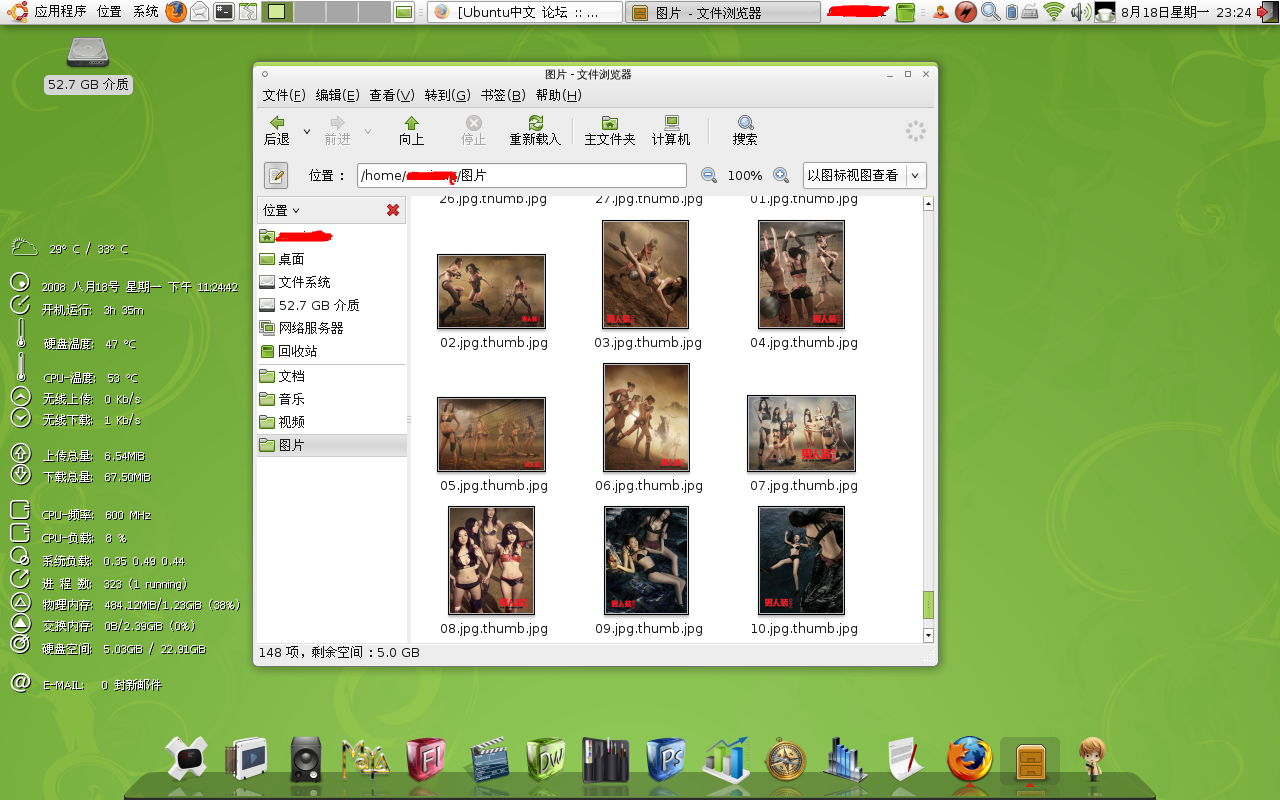This screenshot has width=1280, height=800.
Task: Open the 文档 bookmark in sidebar
Action: 332,376
